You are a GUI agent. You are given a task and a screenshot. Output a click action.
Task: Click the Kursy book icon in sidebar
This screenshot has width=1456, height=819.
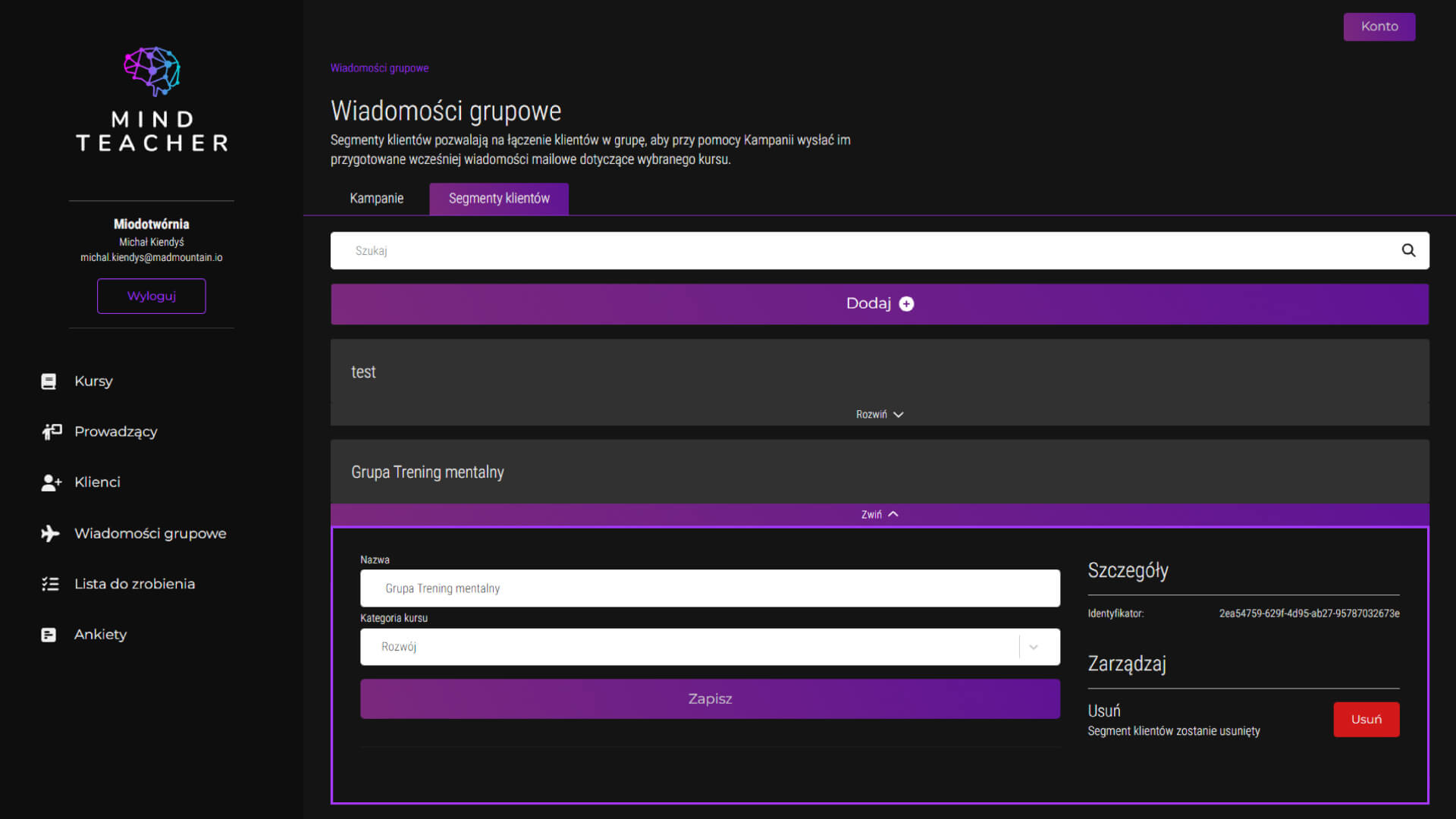coord(49,381)
